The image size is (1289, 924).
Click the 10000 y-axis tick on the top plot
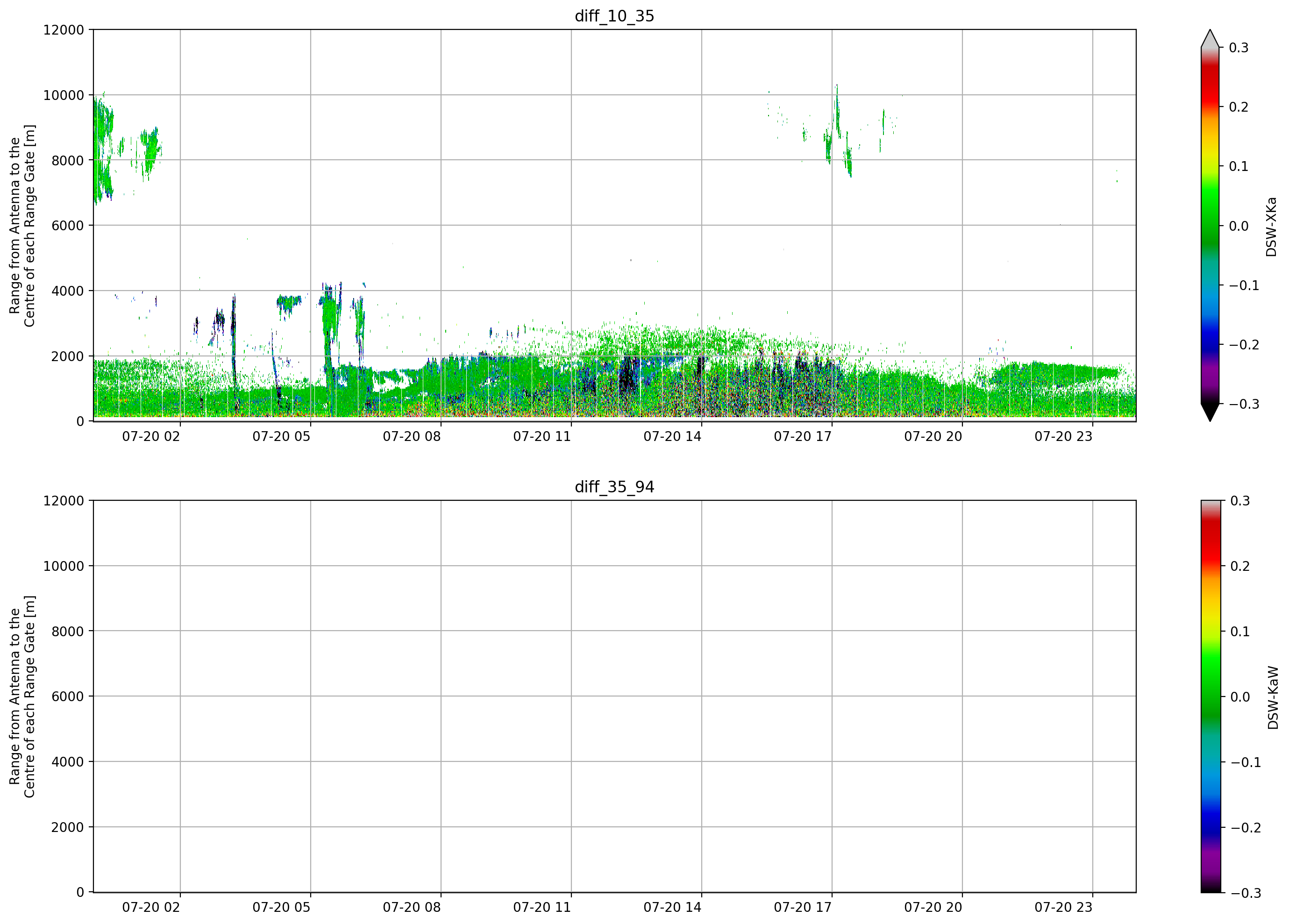(x=64, y=95)
